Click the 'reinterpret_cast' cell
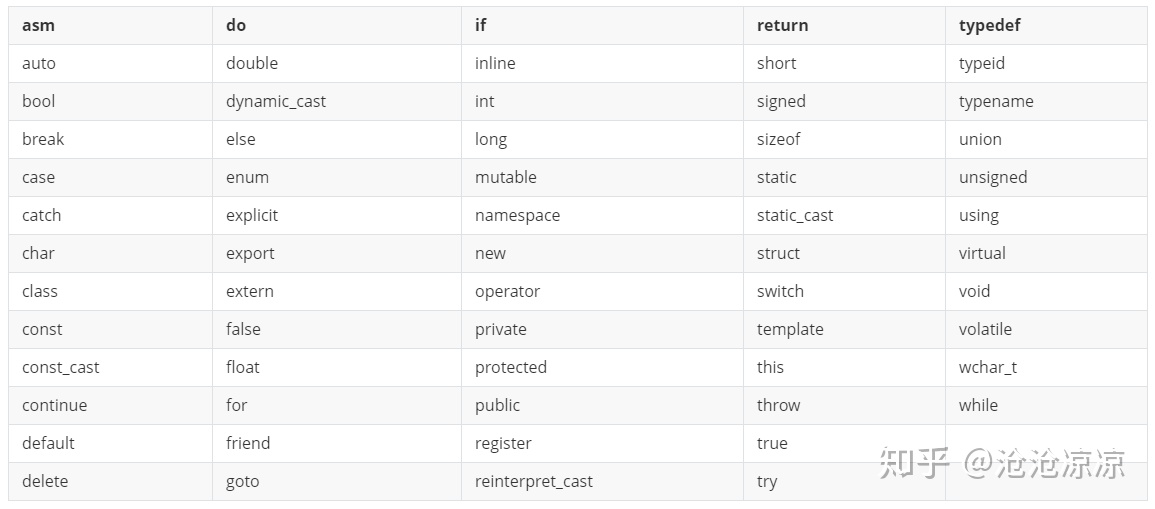This screenshot has height=509, width=1155. 533,481
